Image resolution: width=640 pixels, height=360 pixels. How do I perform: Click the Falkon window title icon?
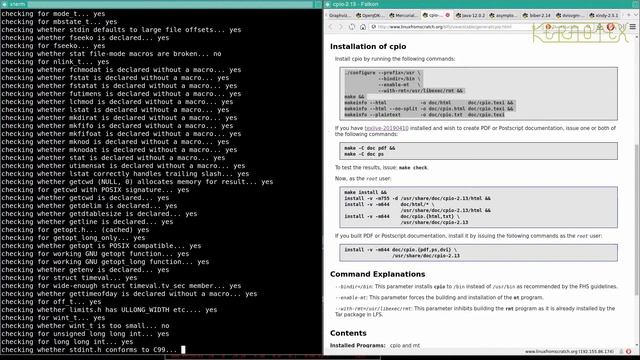point(328,4)
